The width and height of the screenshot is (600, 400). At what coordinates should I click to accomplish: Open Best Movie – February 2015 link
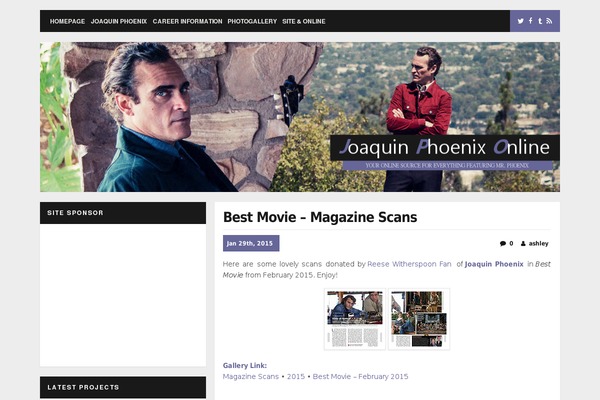360,377
